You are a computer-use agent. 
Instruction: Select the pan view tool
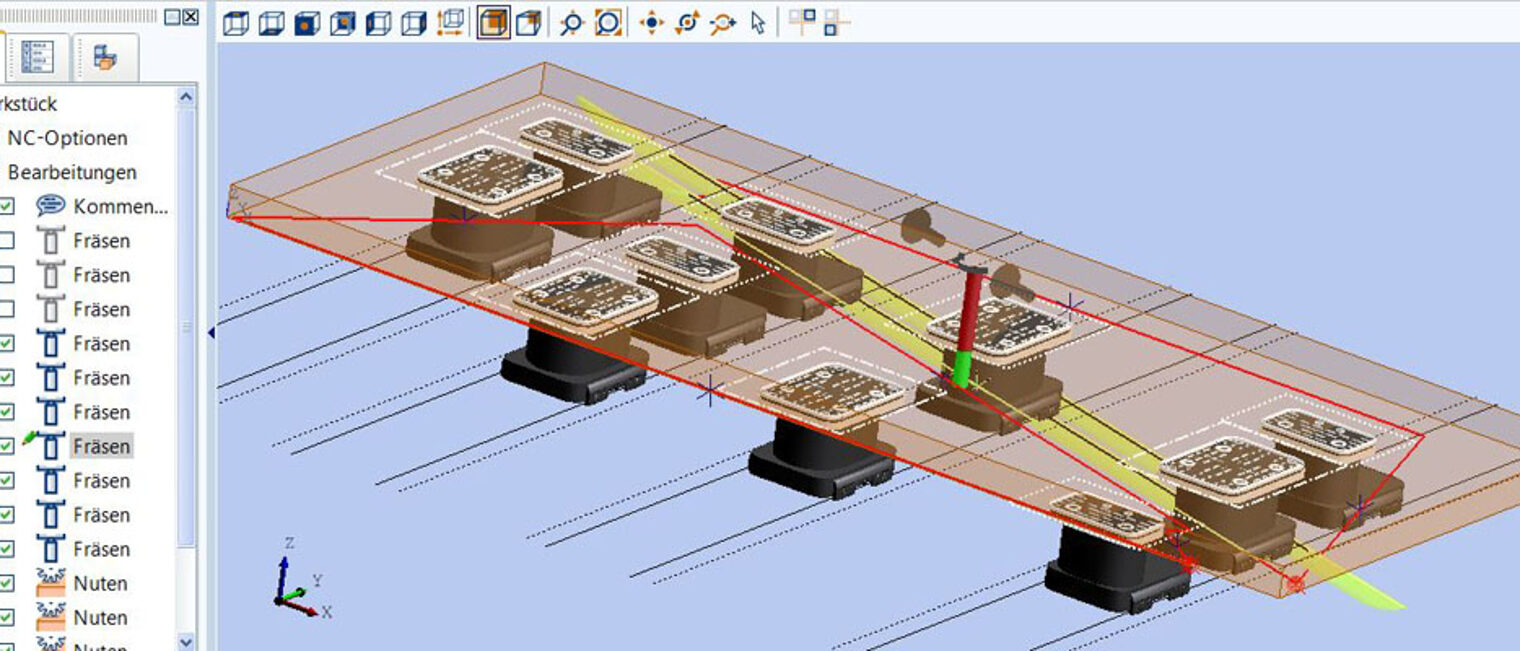[652, 23]
